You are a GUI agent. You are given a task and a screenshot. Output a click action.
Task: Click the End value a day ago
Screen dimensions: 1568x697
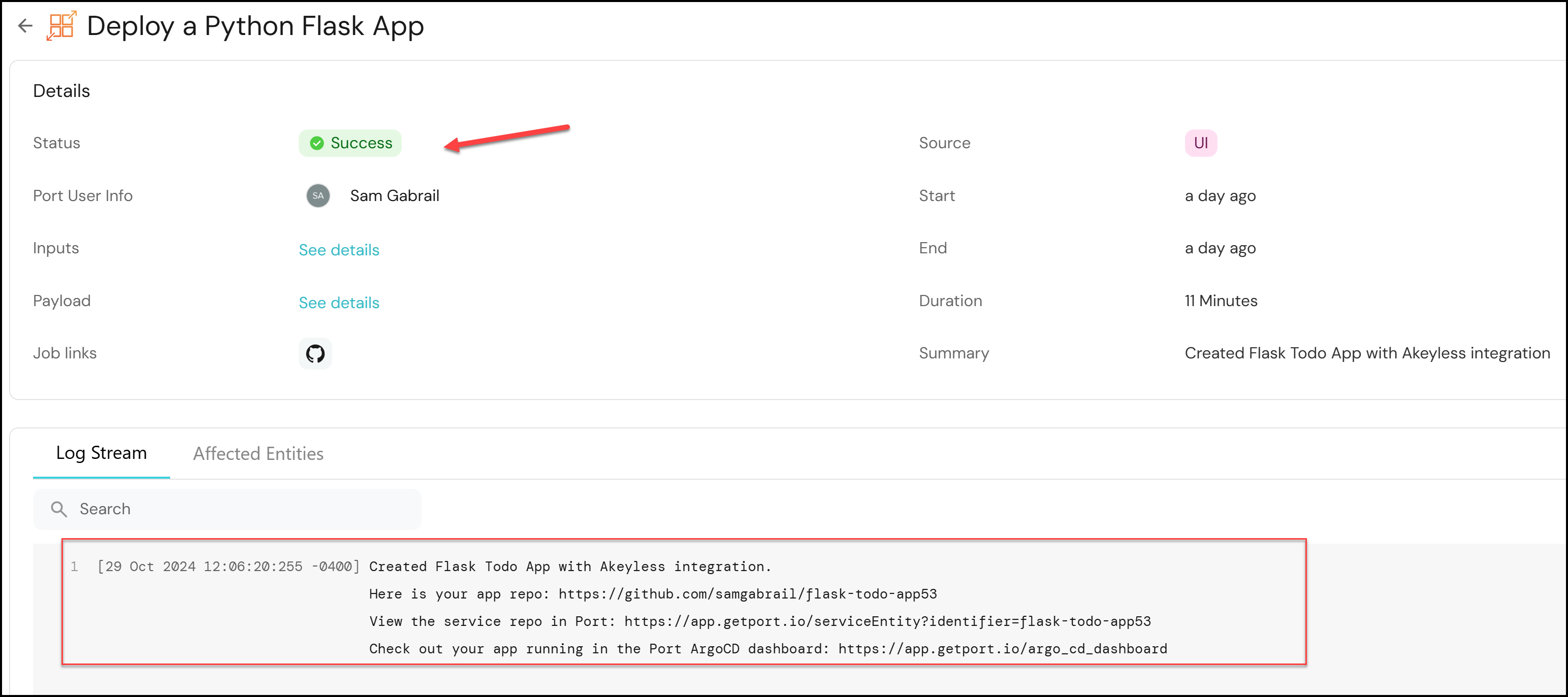(1220, 248)
